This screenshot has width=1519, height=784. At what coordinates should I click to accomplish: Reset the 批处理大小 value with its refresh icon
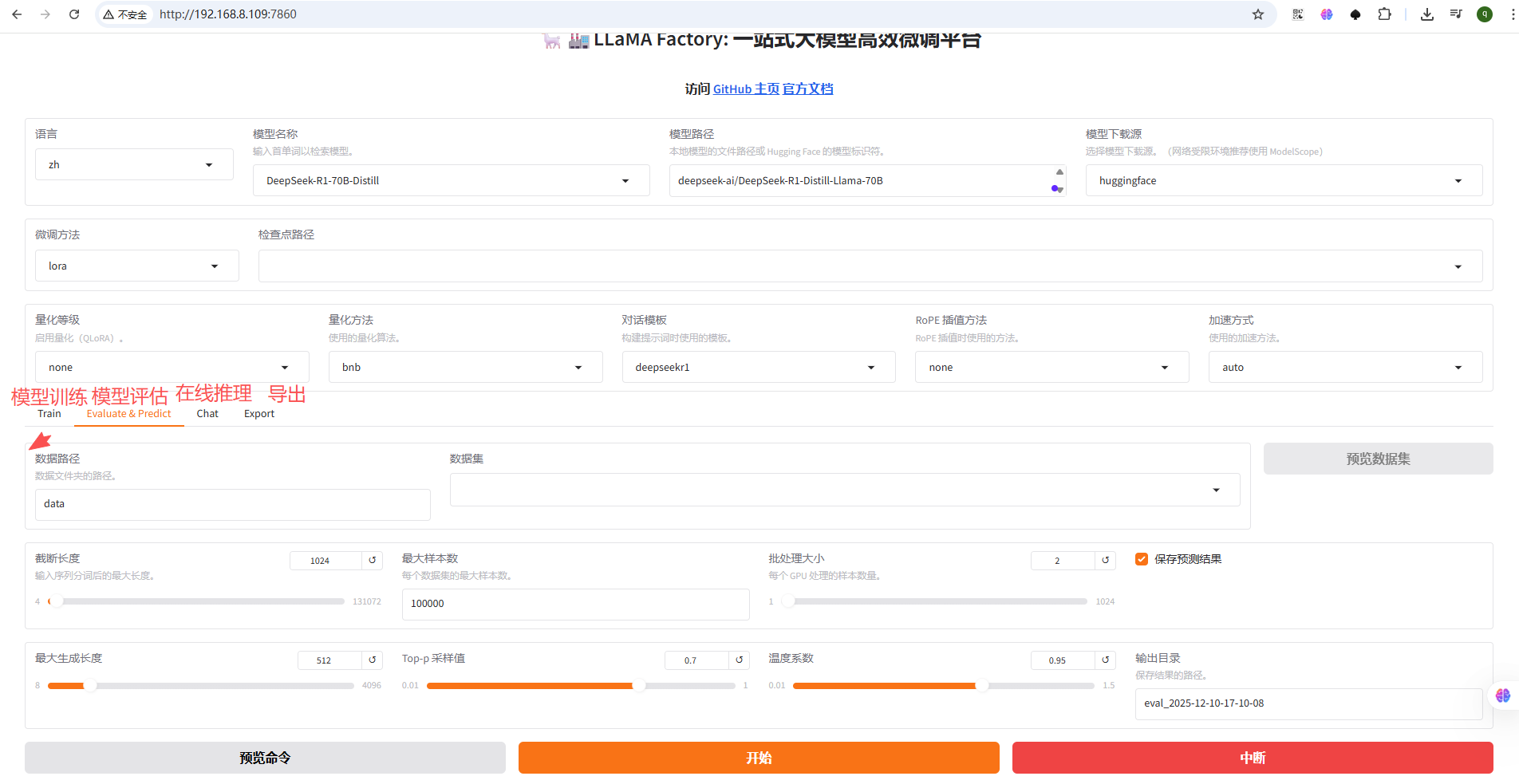pos(1106,561)
